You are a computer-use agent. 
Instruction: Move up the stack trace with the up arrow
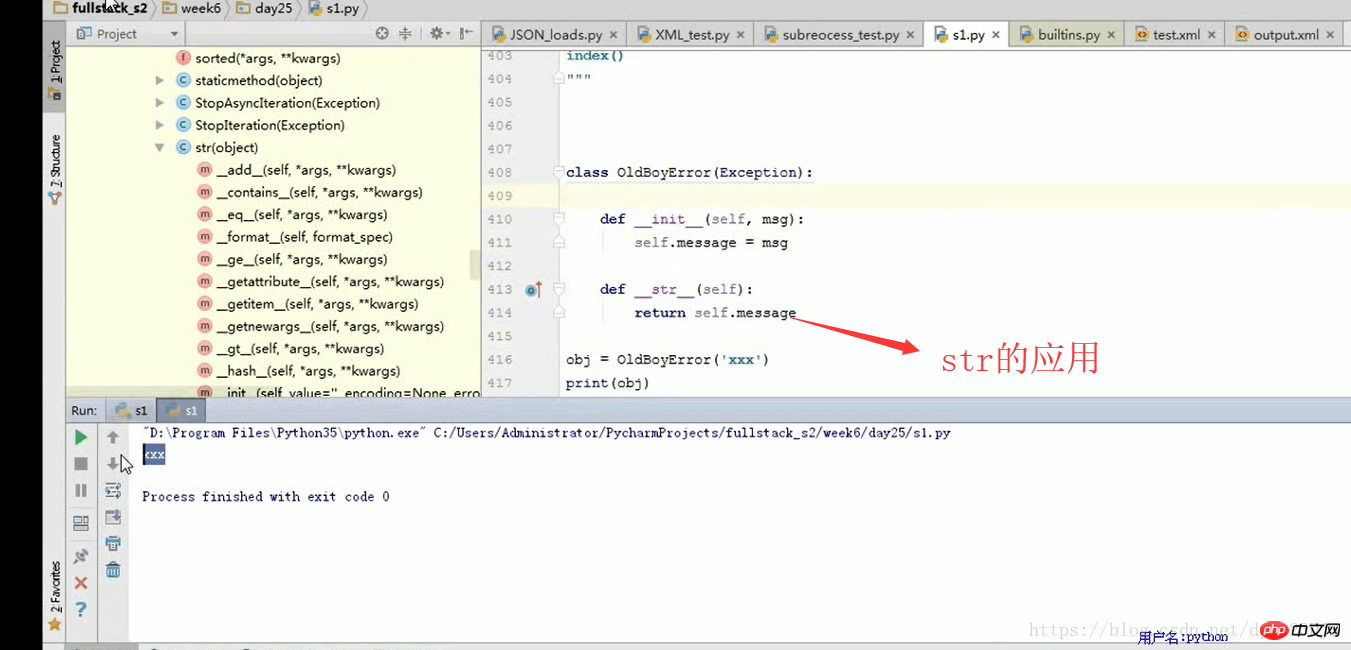pos(113,437)
